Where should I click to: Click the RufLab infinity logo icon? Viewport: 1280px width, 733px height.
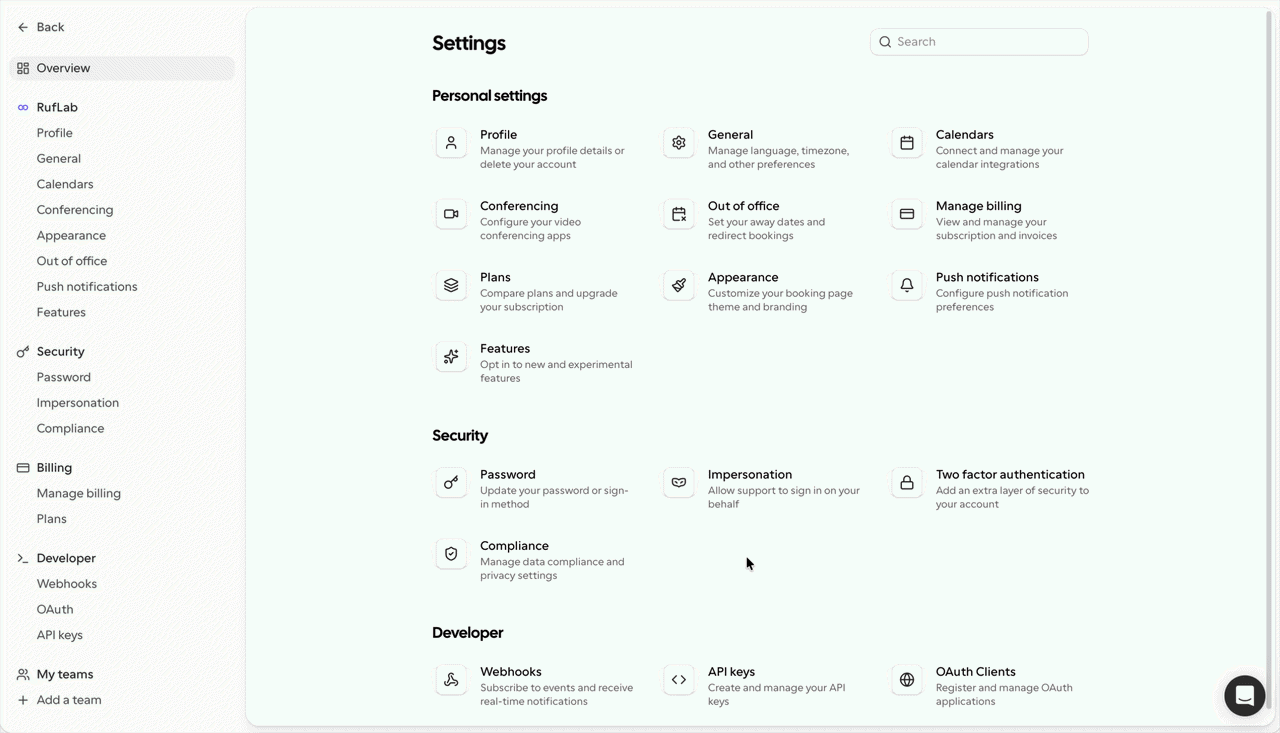(23, 107)
